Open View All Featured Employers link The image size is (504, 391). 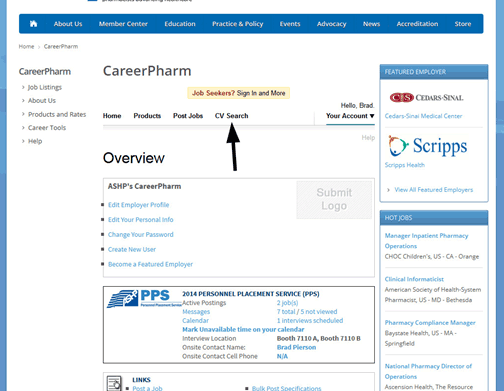coord(434,190)
